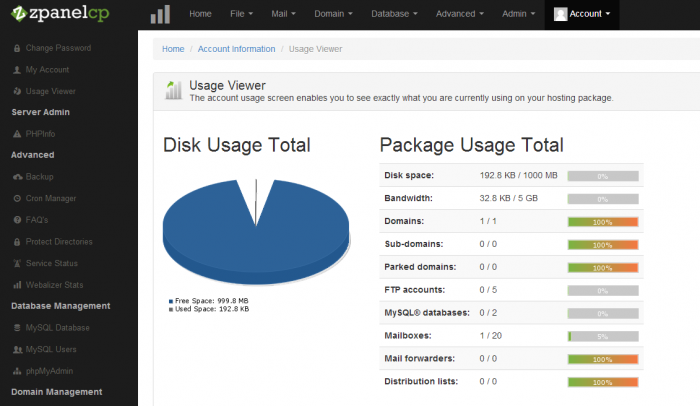Click the clock icon beside Cron Manager

pos(16,198)
